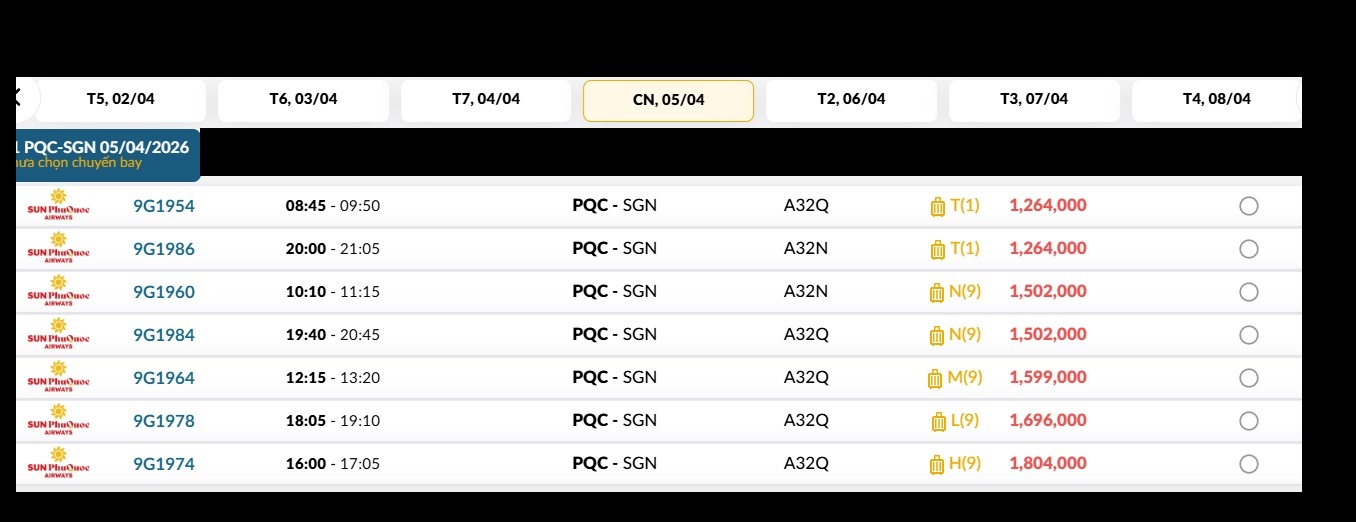The image size is (1356, 522).
Task: Click the luggage icon on flight 9G1960
Action: (x=937, y=293)
